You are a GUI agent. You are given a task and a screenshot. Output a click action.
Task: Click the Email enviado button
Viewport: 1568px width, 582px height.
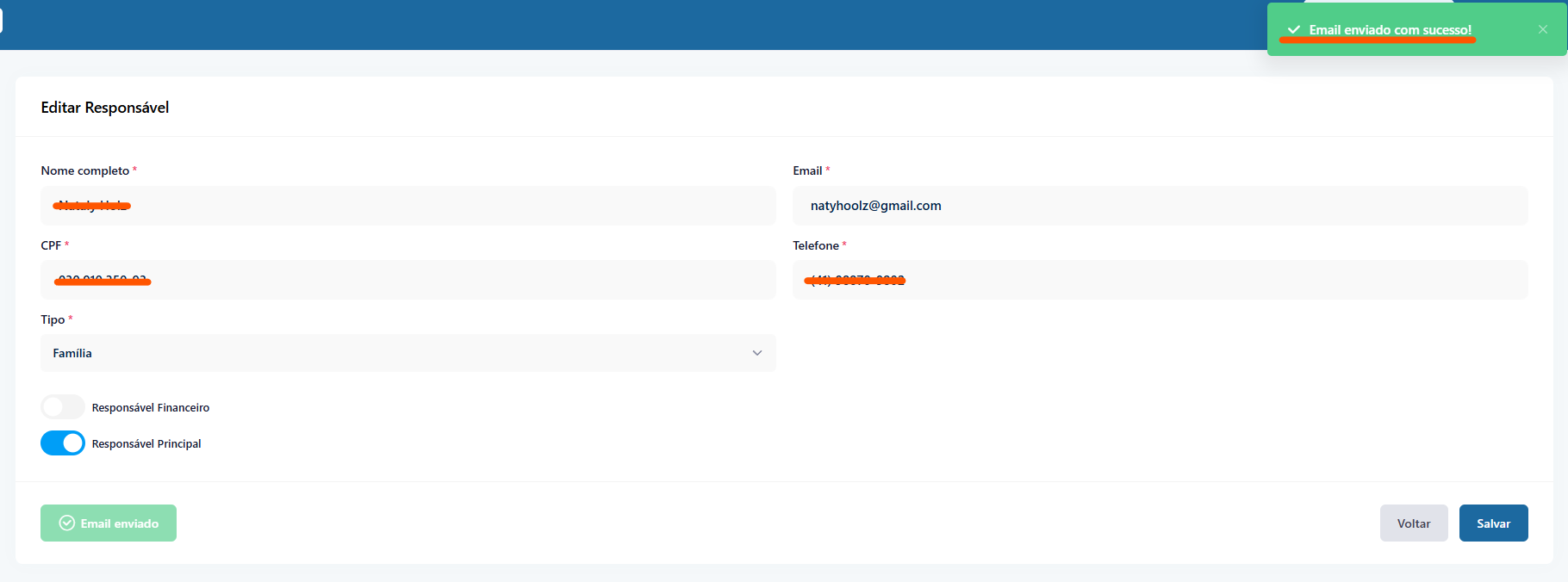point(109,523)
